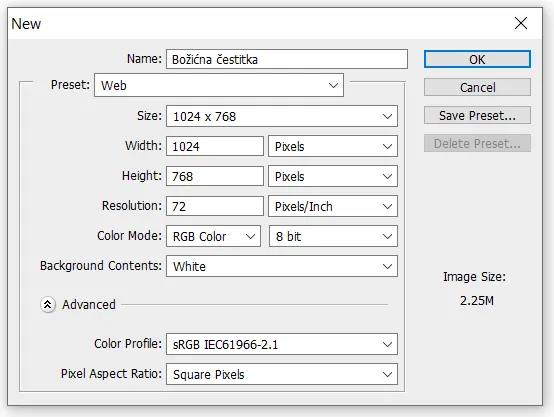Click the Cancel button
This screenshot has height=417, width=554.
477,87
